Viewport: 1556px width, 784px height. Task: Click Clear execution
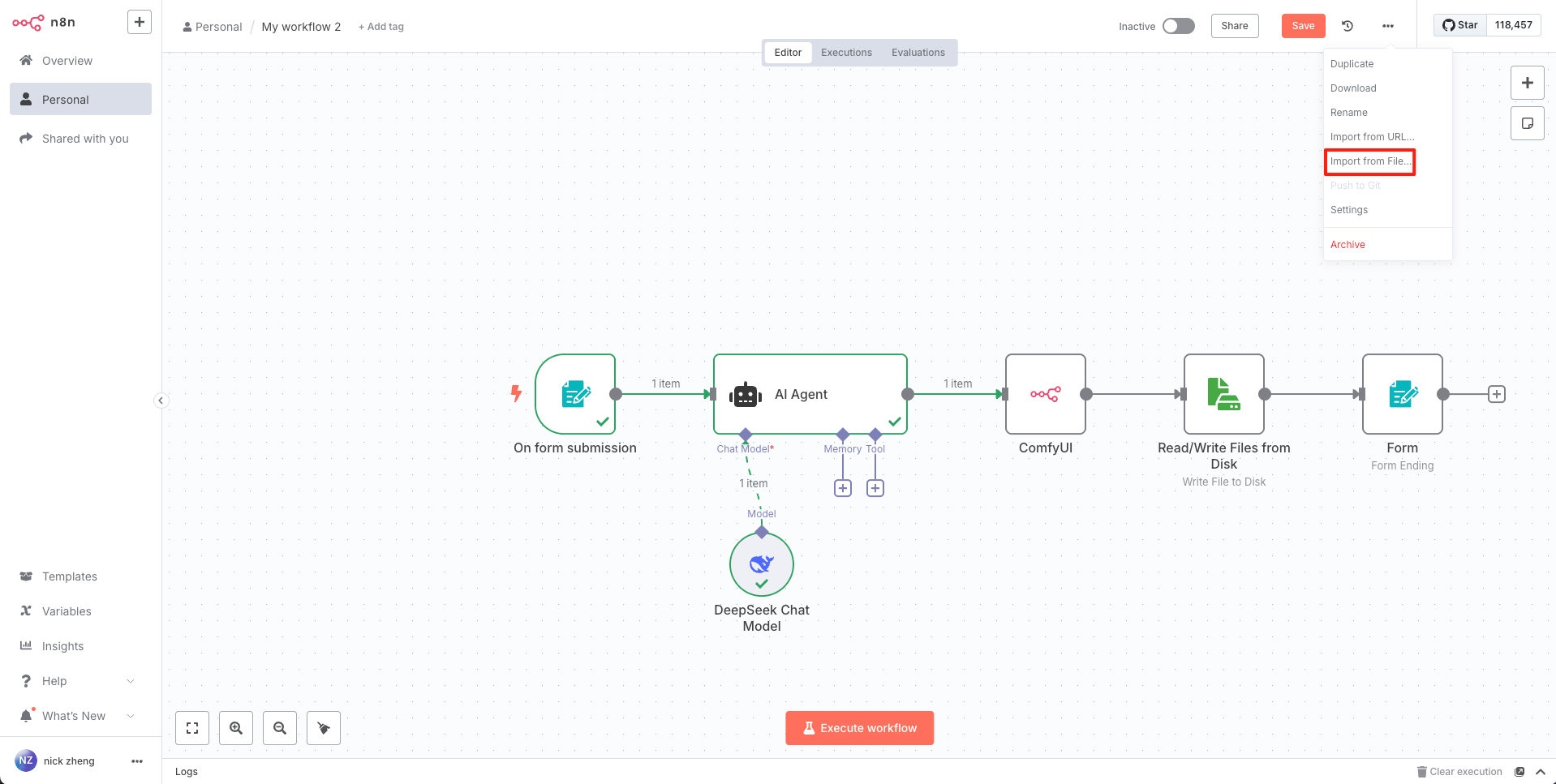click(1459, 772)
